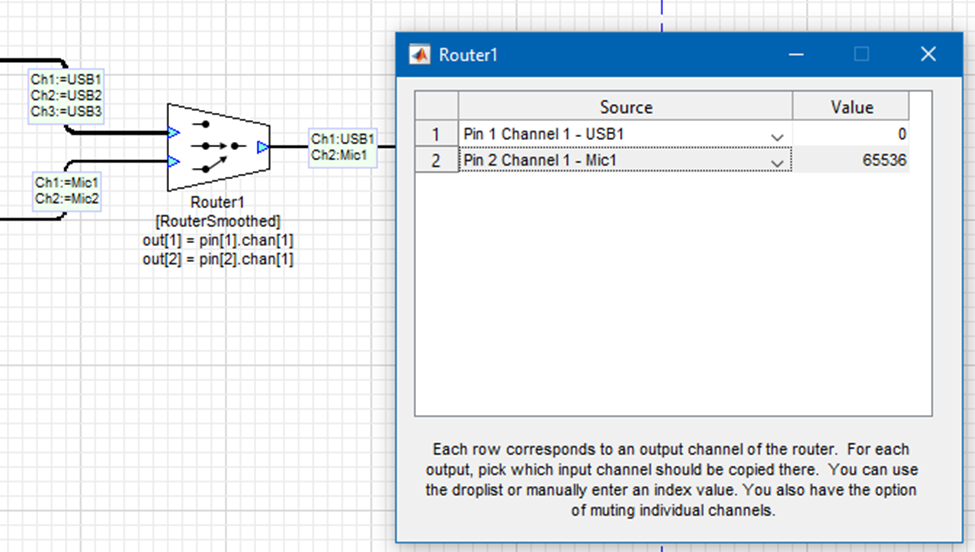This screenshot has height=552, width=975.
Task: Click the Value column header
Action: [851, 107]
